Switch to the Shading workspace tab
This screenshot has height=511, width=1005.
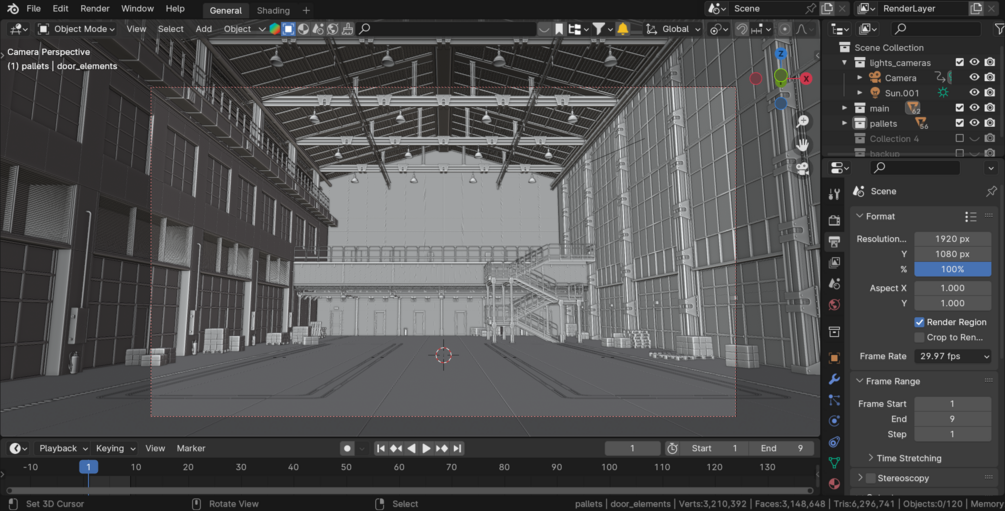pyautogui.click(x=273, y=10)
